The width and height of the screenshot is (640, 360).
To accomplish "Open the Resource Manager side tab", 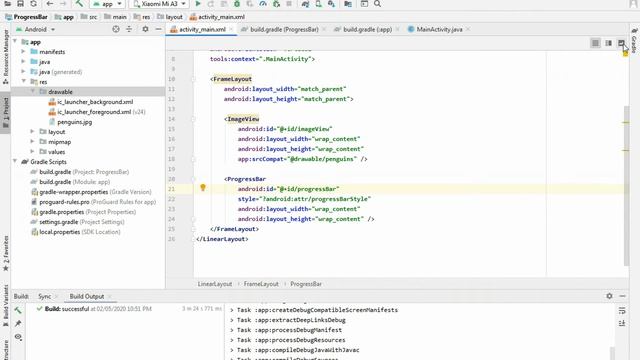I will pyautogui.click(x=5, y=57).
